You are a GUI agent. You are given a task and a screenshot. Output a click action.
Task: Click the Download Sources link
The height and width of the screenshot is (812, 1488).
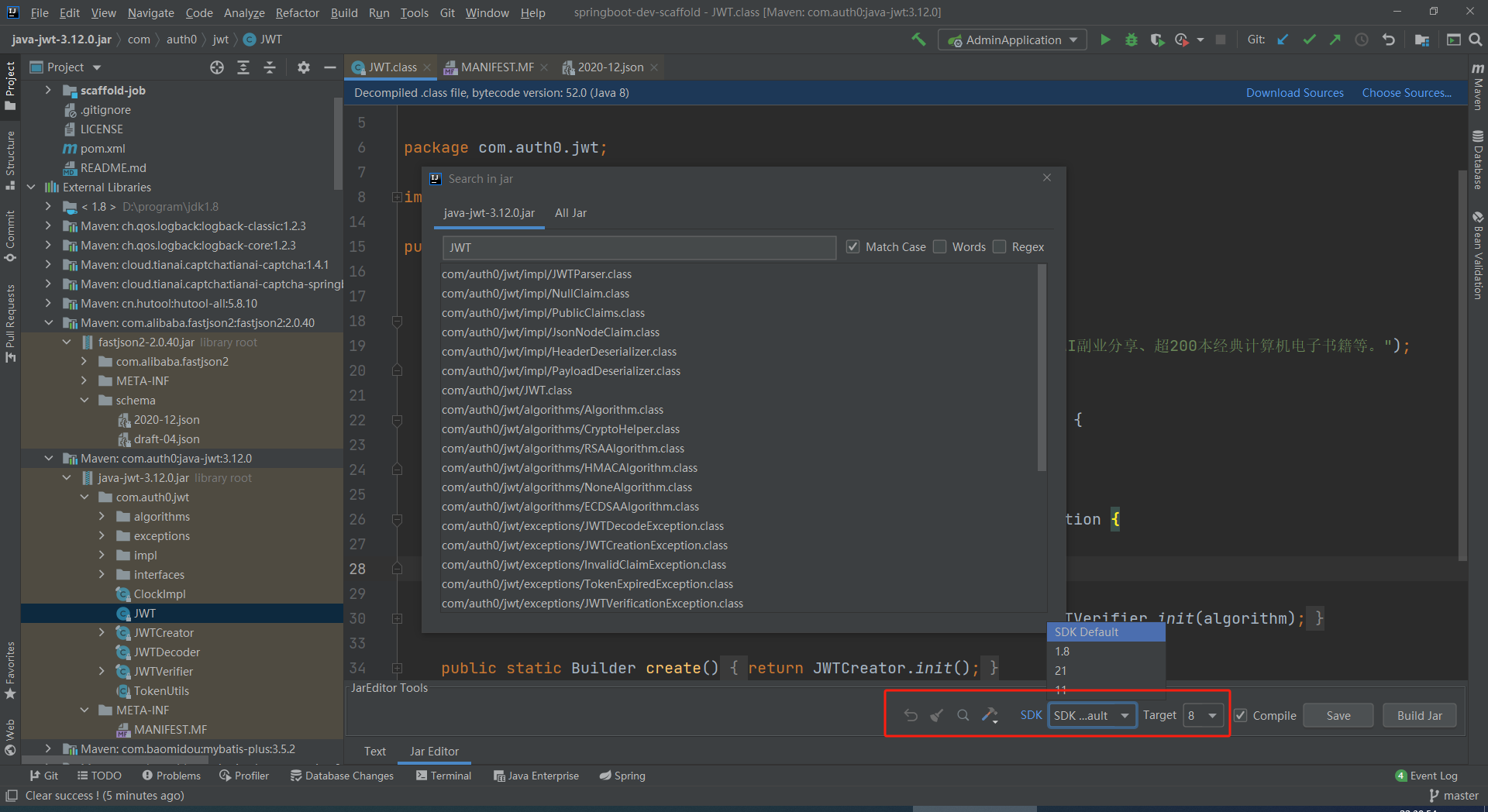click(x=1294, y=93)
